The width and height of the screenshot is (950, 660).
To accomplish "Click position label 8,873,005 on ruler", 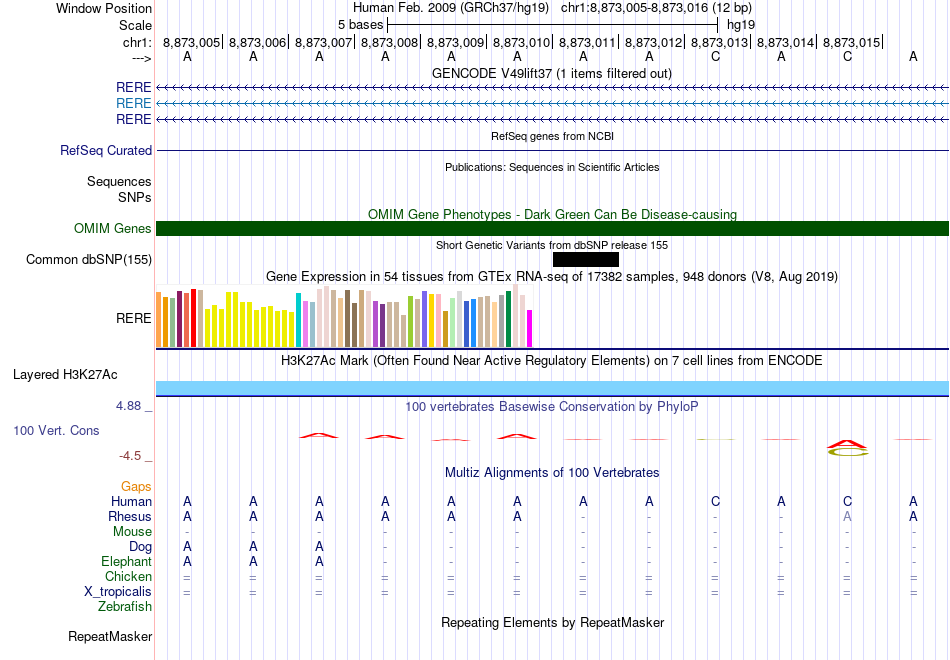I will [191, 42].
